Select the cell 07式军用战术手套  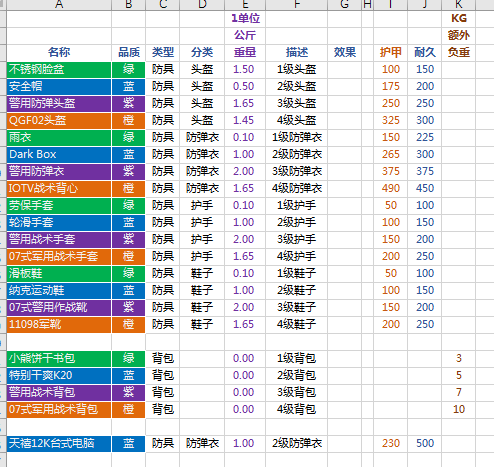coord(59,257)
